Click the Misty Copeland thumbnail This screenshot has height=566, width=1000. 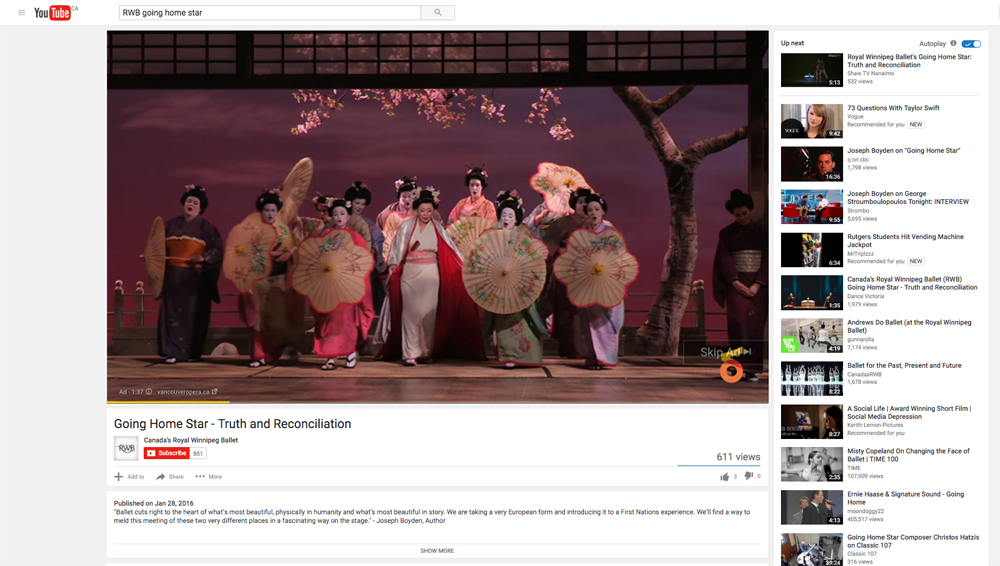tap(812, 464)
